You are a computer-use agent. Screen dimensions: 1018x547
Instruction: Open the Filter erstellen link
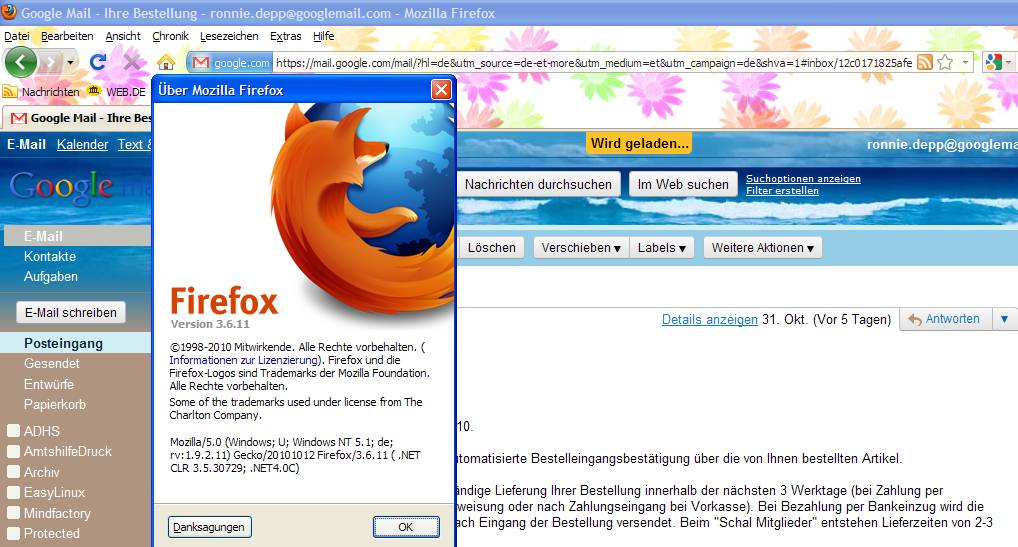pos(782,191)
